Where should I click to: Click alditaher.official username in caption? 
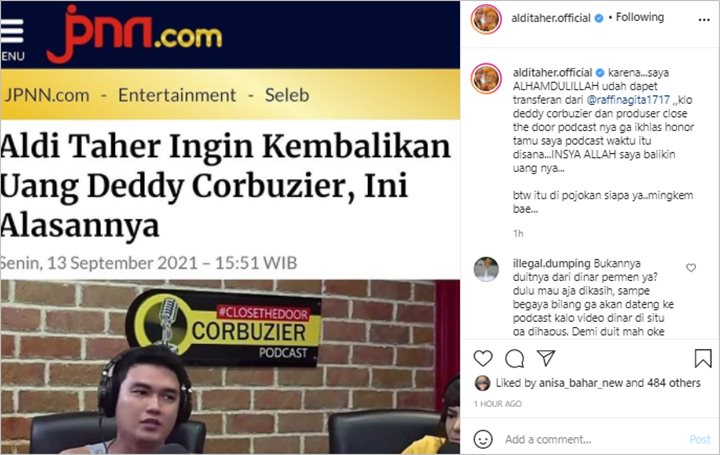552,73
